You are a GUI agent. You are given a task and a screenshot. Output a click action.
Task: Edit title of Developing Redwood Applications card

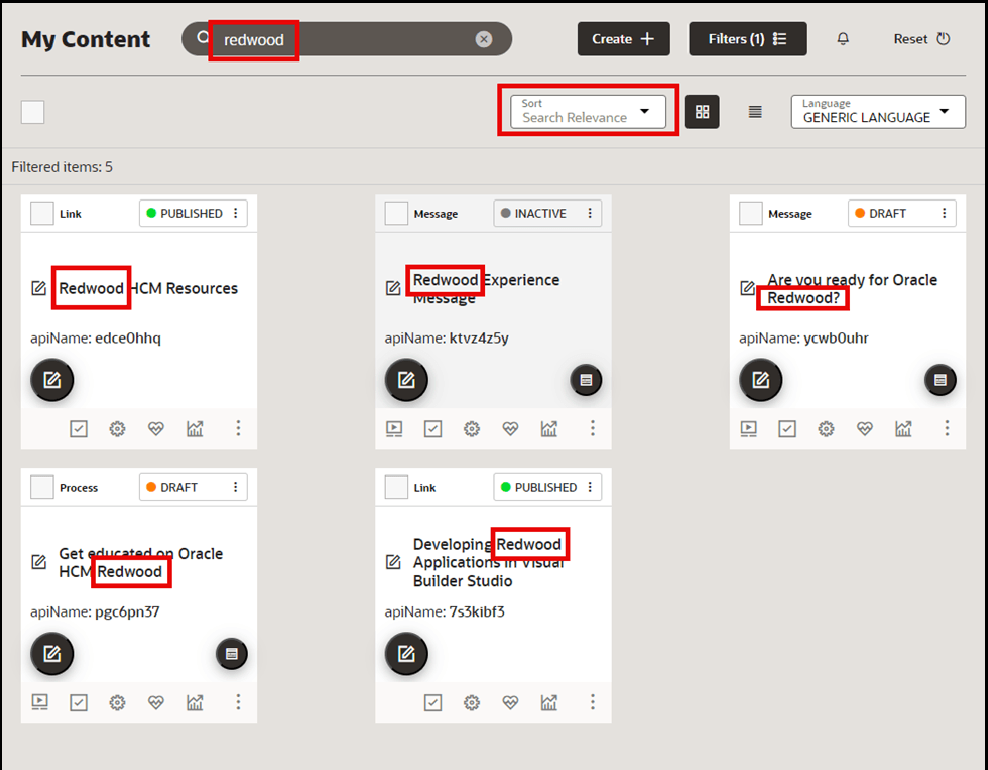pos(393,561)
